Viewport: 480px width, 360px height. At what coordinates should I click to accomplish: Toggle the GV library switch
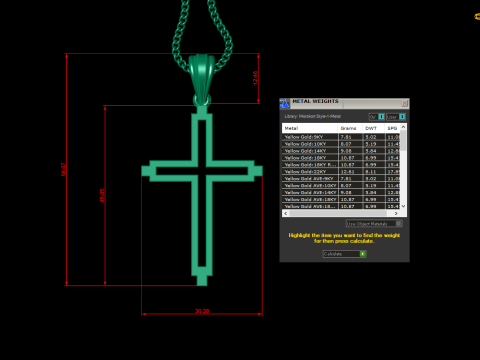click(x=377, y=117)
